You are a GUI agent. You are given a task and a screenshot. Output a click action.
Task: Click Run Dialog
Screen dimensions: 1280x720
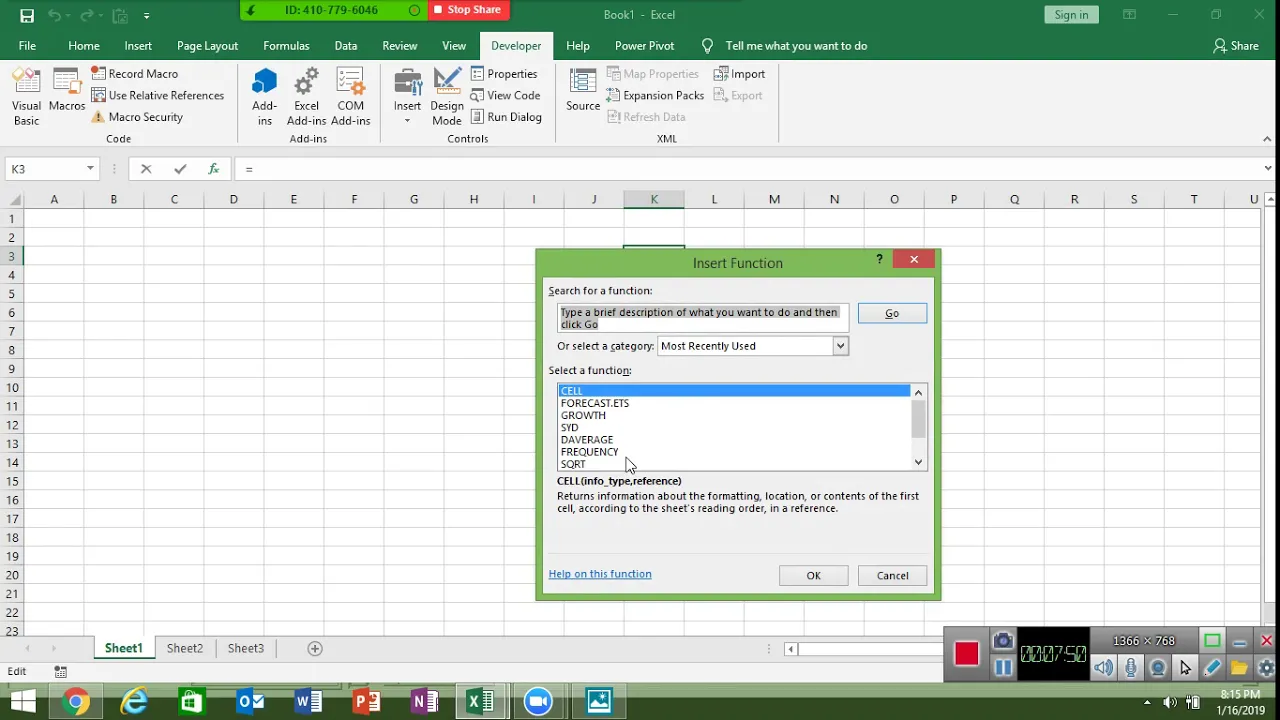click(506, 117)
